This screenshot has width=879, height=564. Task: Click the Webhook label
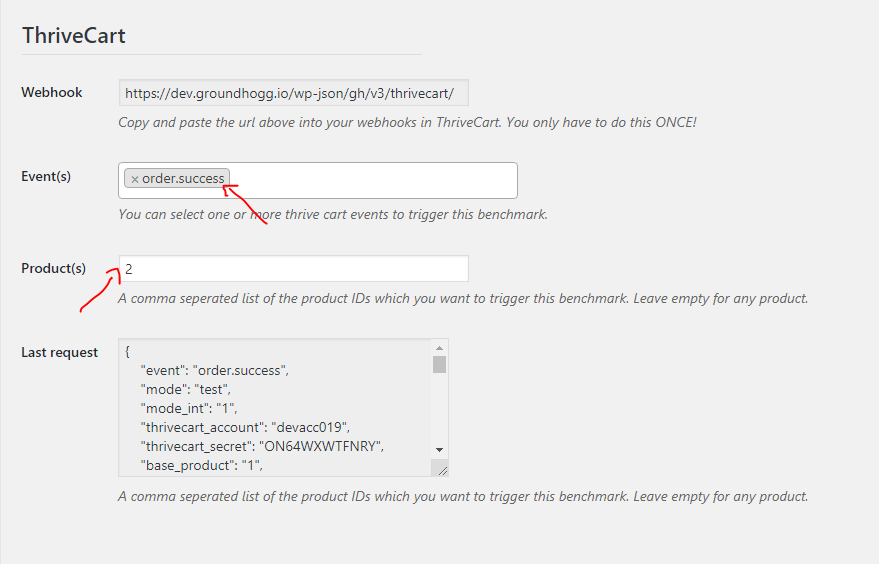pos(52,92)
